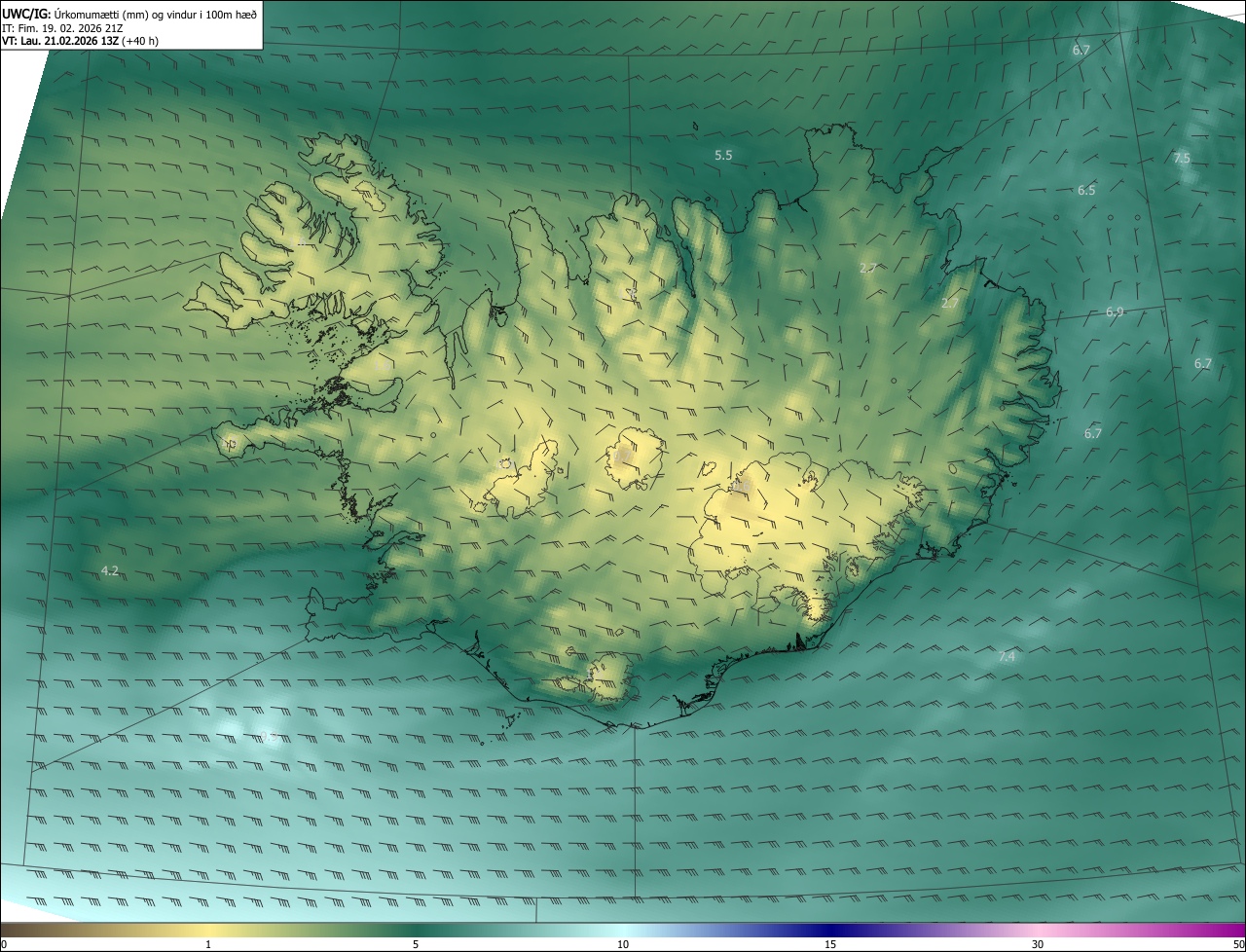Click the '10' tick label on the color scale
This screenshot has height=952, width=1246.
click(x=623, y=944)
